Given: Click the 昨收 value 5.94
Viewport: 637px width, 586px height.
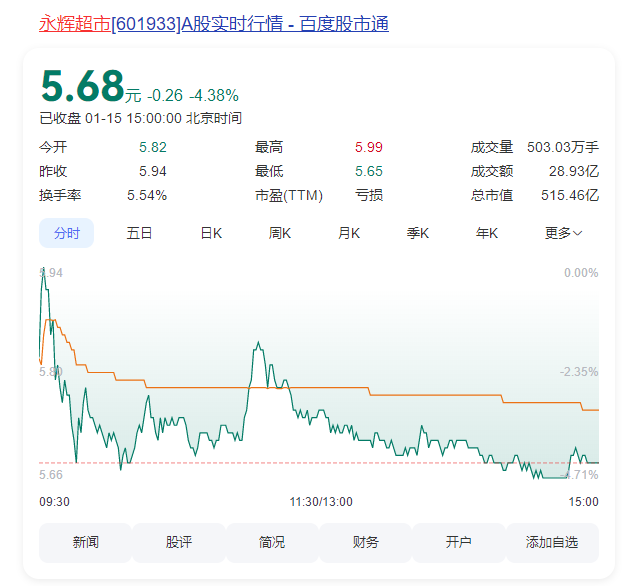Looking at the screenshot, I should point(153,171).
